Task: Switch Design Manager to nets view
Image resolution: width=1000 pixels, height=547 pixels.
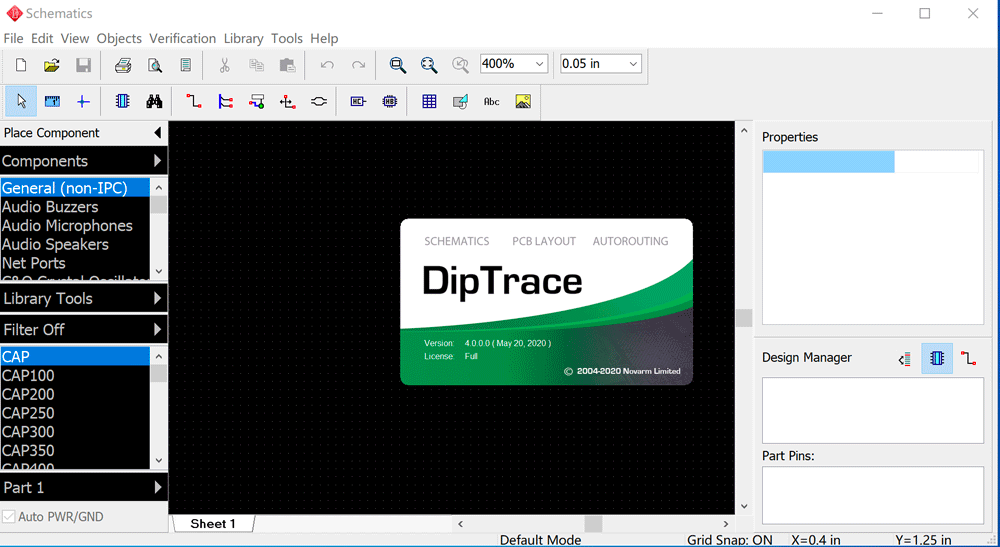Action: [x=968, y=358]
